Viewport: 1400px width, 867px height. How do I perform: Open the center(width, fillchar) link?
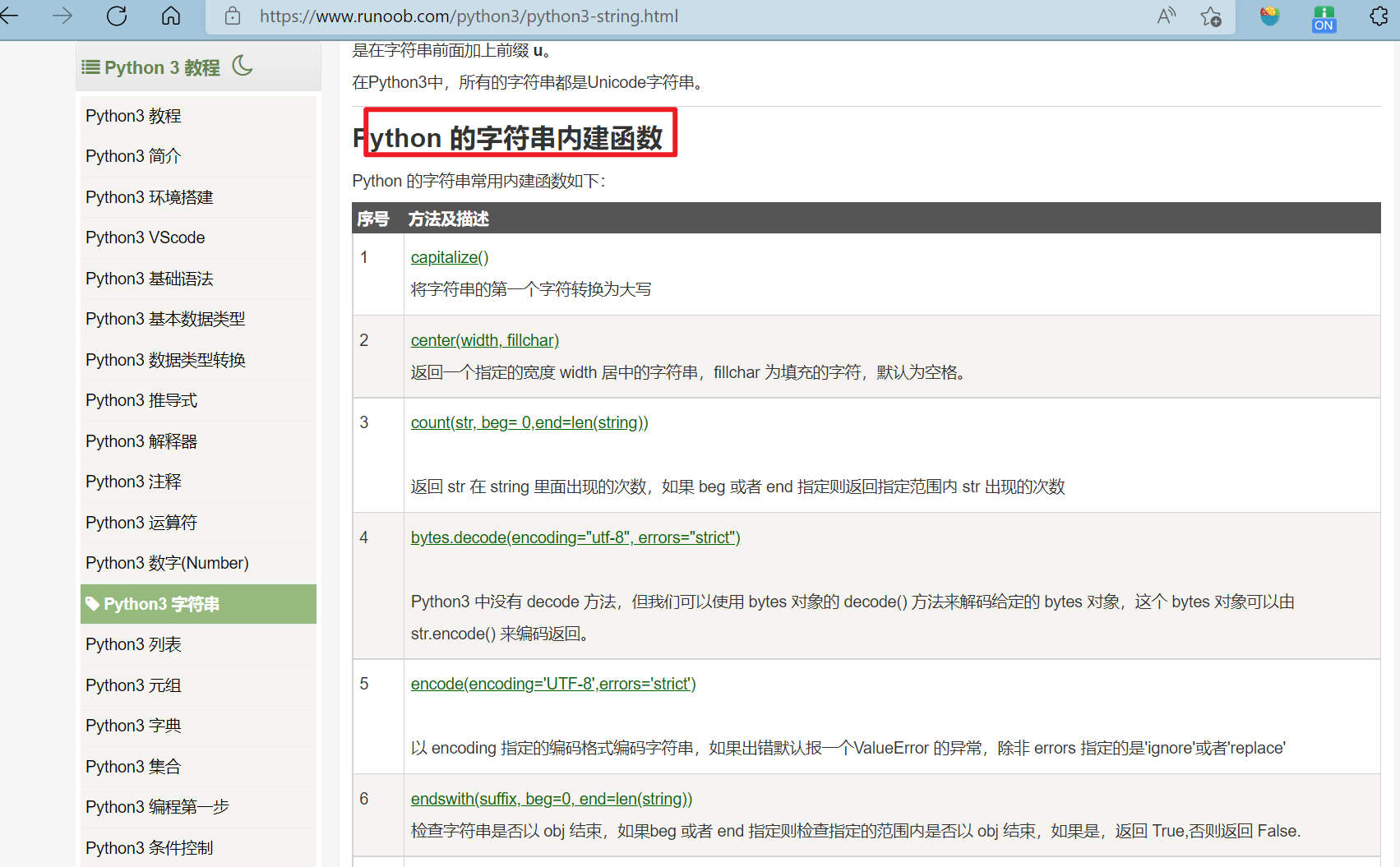click(484, 339)
